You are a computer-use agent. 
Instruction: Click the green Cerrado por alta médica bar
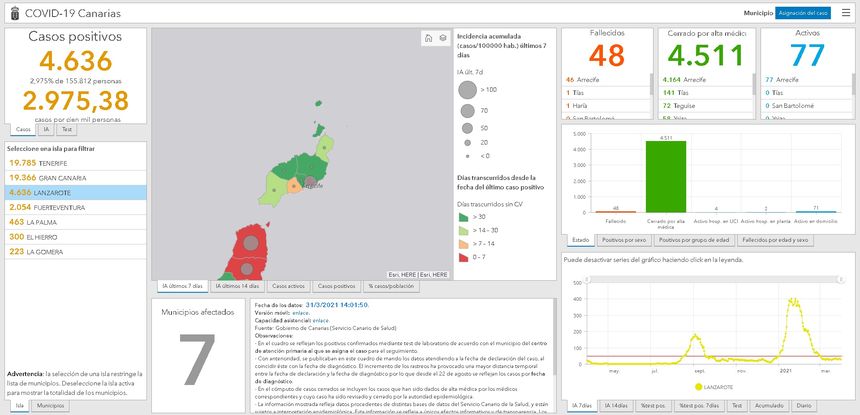click(x=665, y=176)
